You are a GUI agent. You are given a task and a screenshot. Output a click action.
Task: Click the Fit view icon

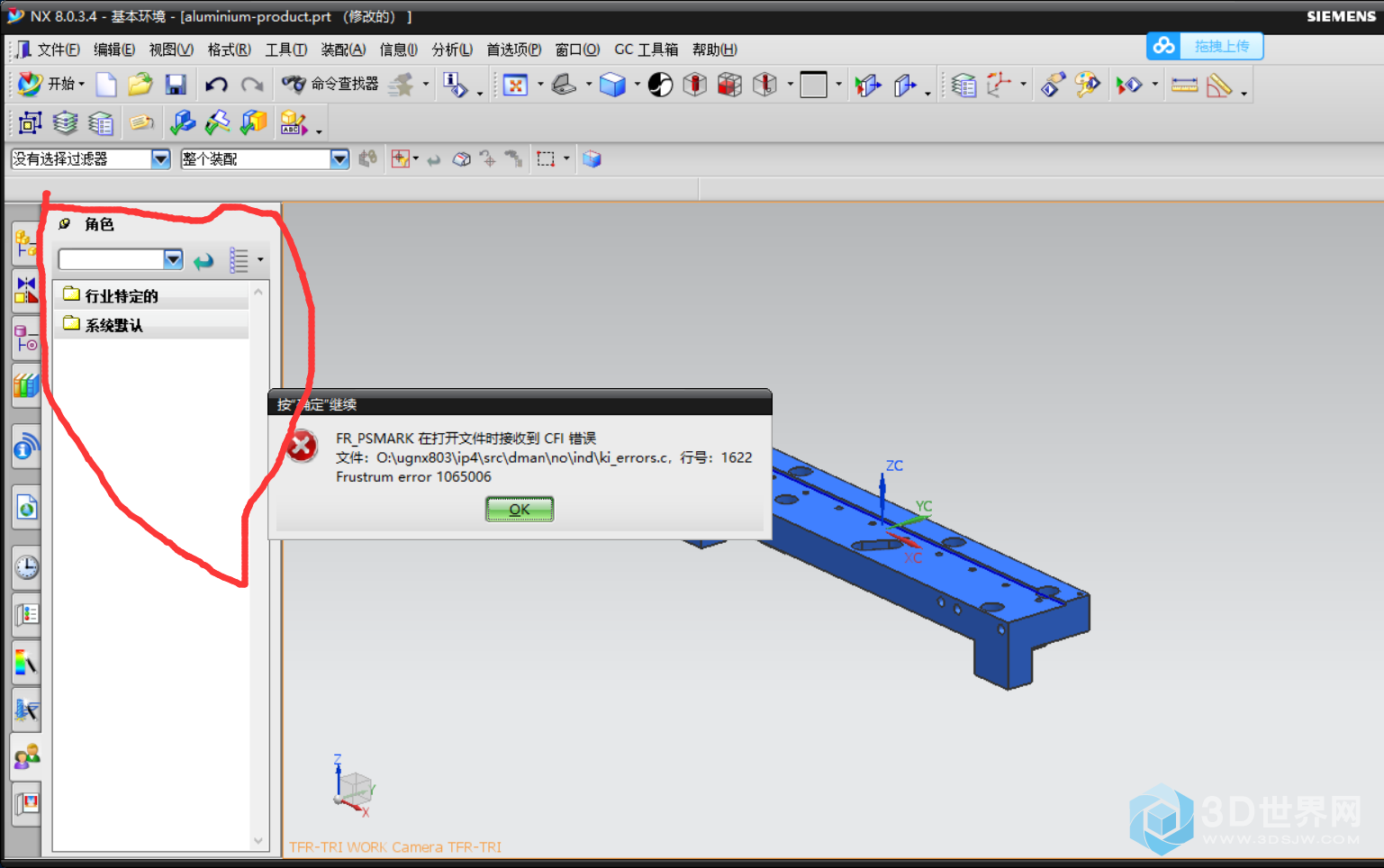[x=515, y=85]
